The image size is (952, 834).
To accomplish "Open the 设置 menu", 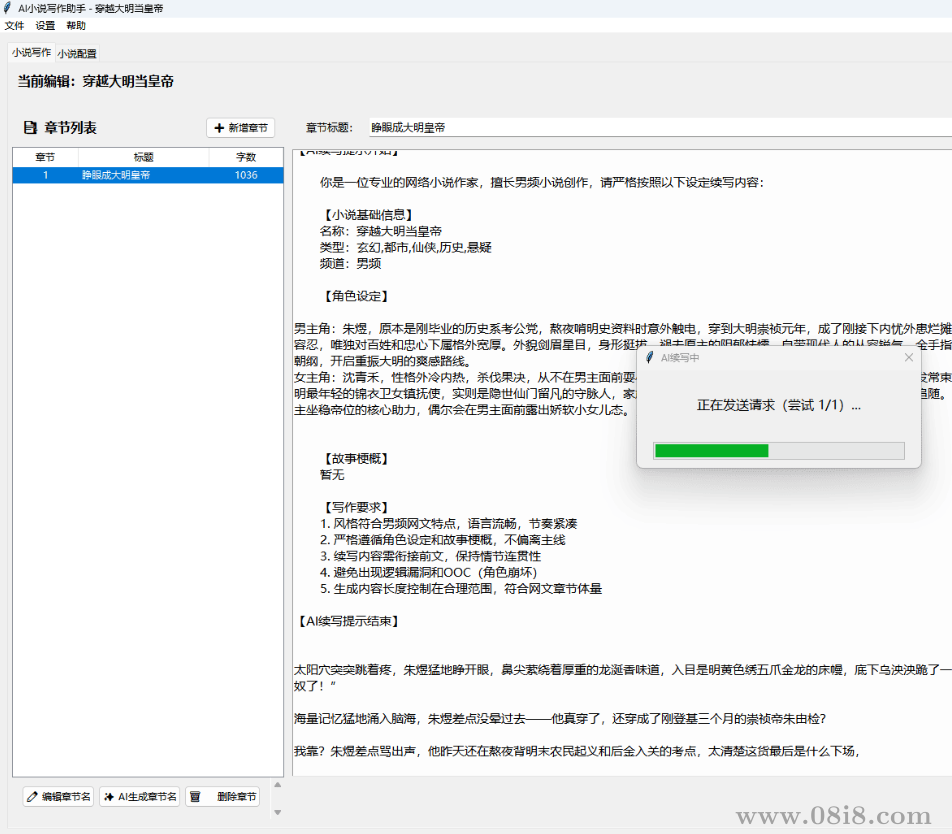I will [45, 26].
